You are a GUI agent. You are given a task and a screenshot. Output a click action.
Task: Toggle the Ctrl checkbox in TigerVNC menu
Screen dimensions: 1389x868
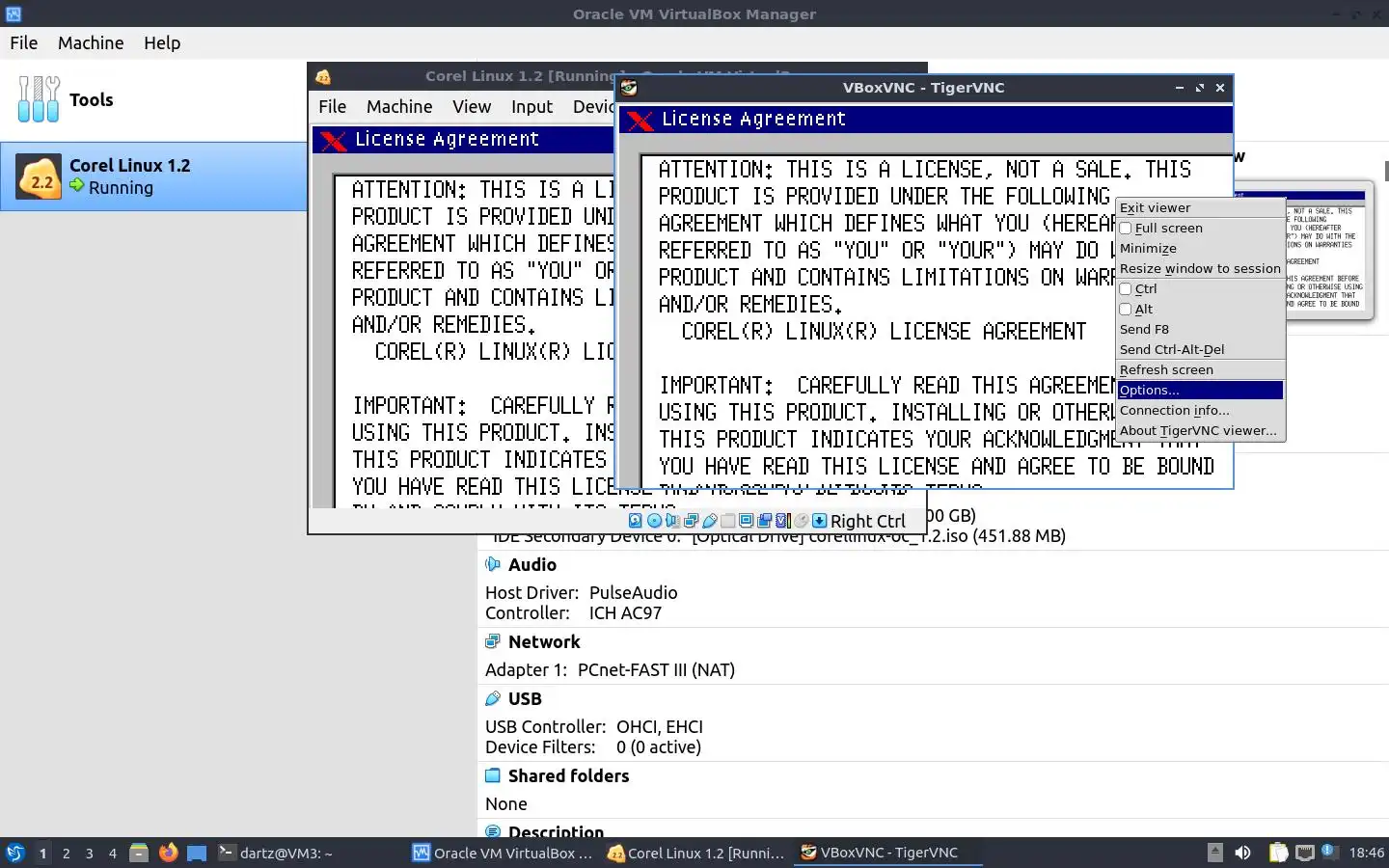1125,289
